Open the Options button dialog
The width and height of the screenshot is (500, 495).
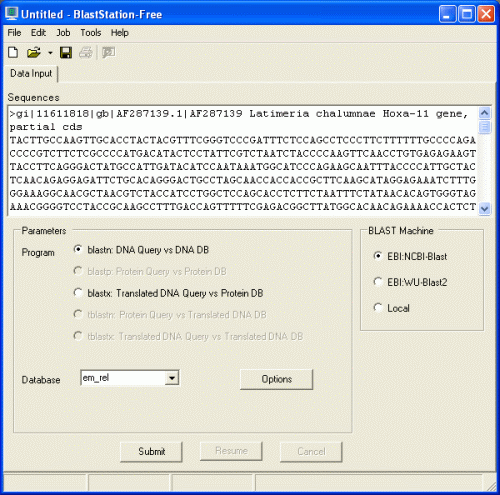point(276,379)
